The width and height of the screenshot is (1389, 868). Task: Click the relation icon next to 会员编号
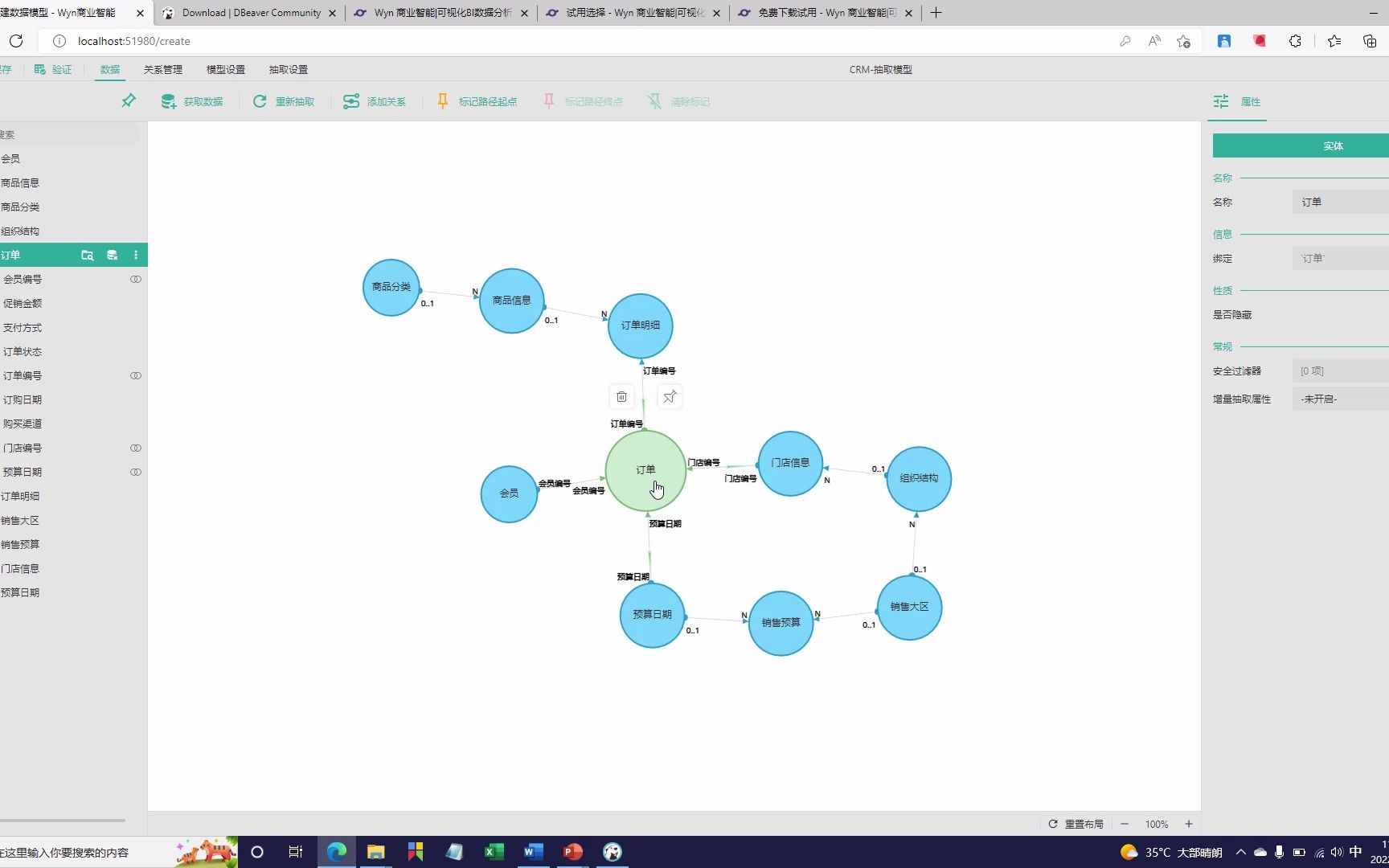pos(136,280)
